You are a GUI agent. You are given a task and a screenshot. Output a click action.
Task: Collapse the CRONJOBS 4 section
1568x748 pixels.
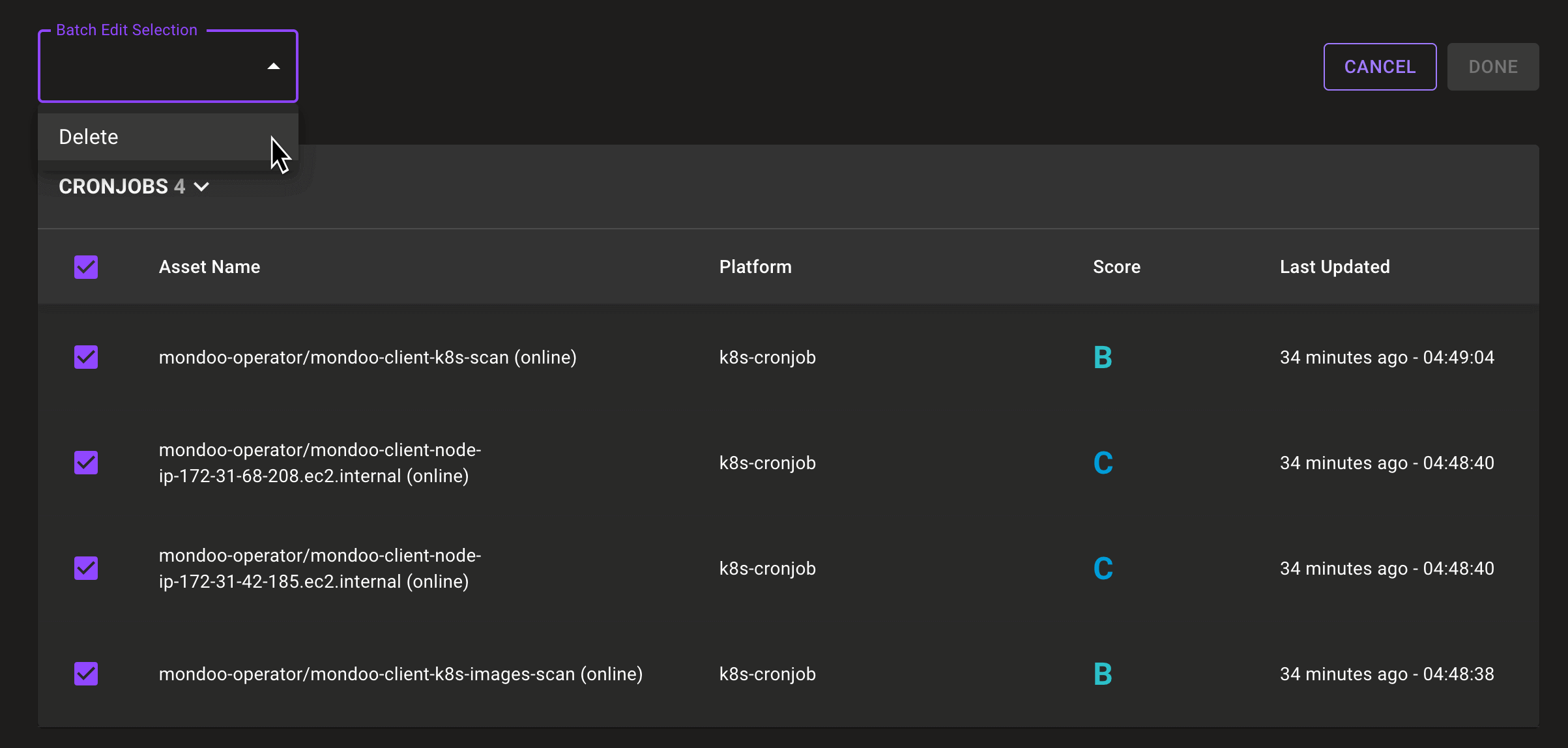tap(201, 186)
